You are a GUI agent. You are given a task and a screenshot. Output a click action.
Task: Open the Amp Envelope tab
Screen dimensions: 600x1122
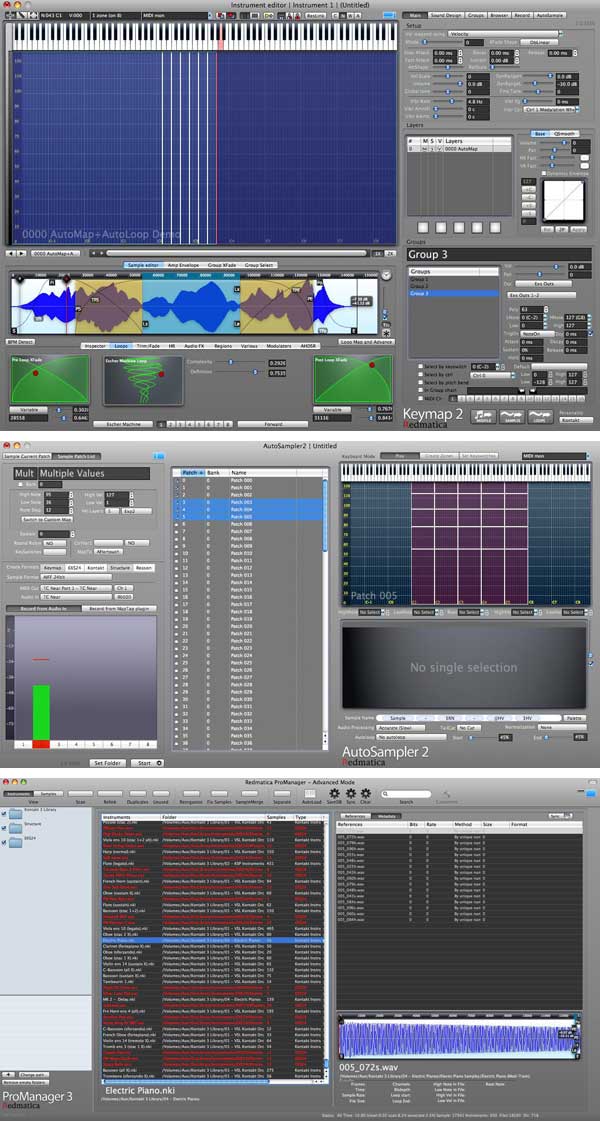tap(186, 265)
